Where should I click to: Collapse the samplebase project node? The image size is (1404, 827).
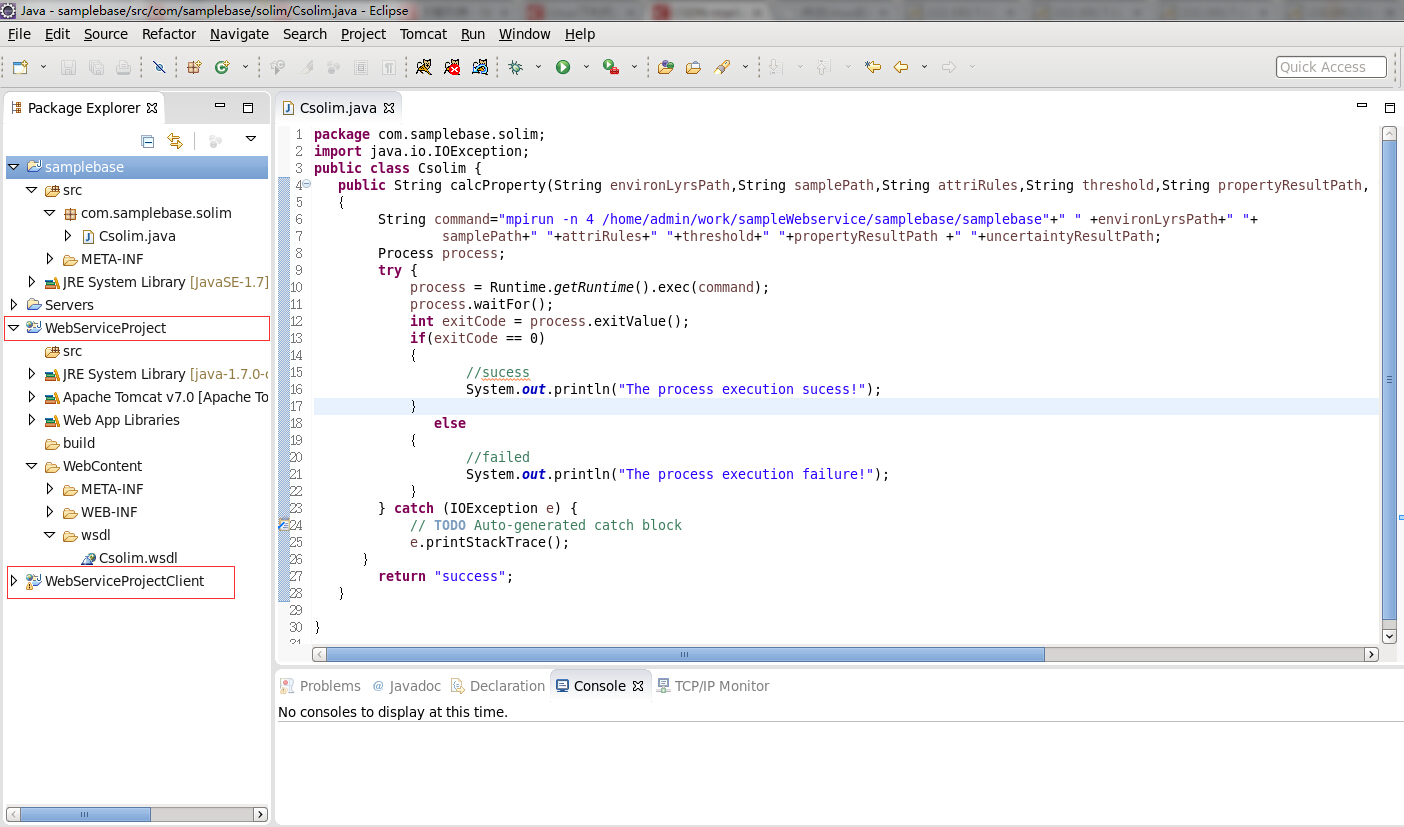(14, 167)
